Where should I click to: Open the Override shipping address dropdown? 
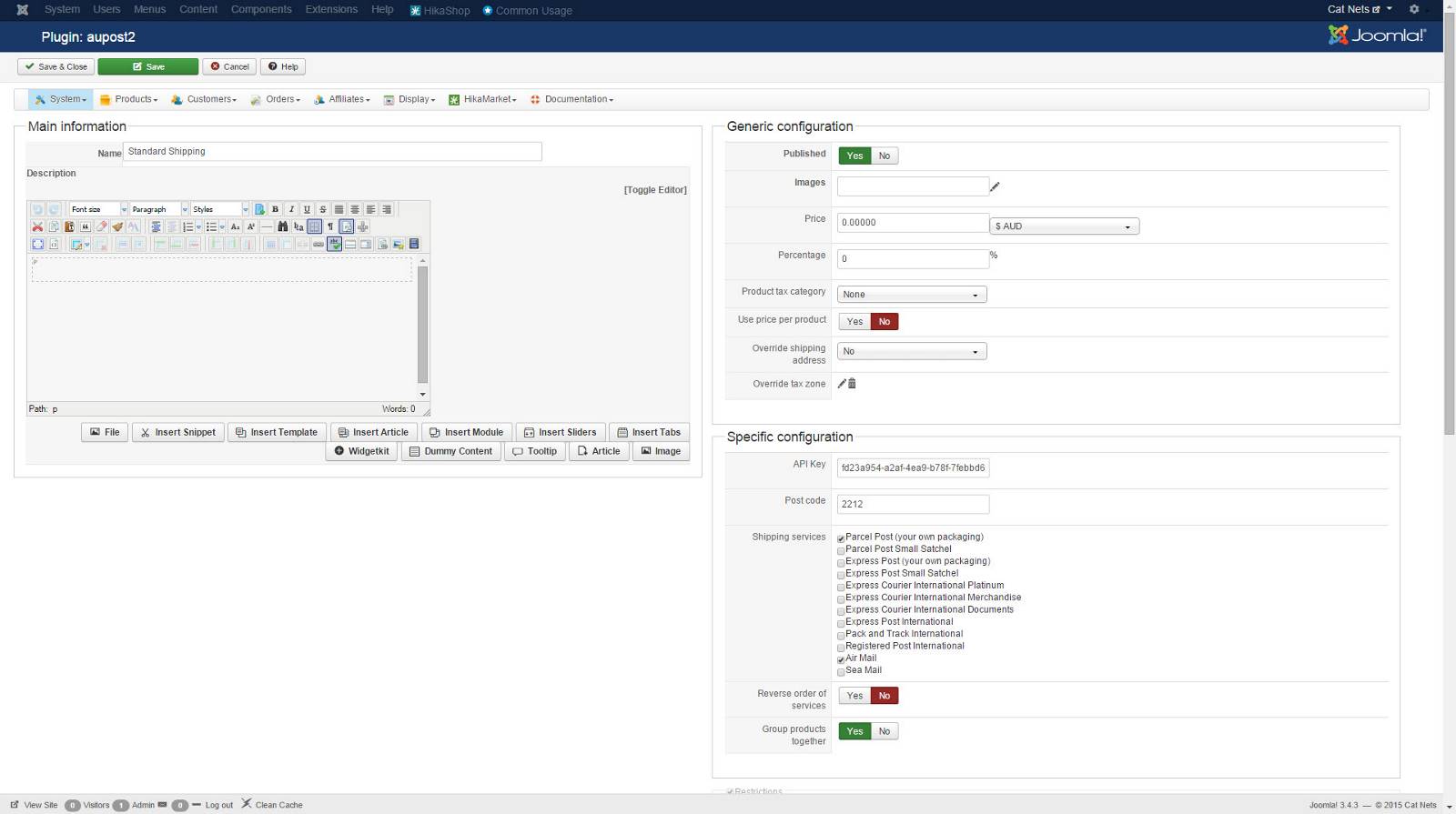click(x=912, y=351)
